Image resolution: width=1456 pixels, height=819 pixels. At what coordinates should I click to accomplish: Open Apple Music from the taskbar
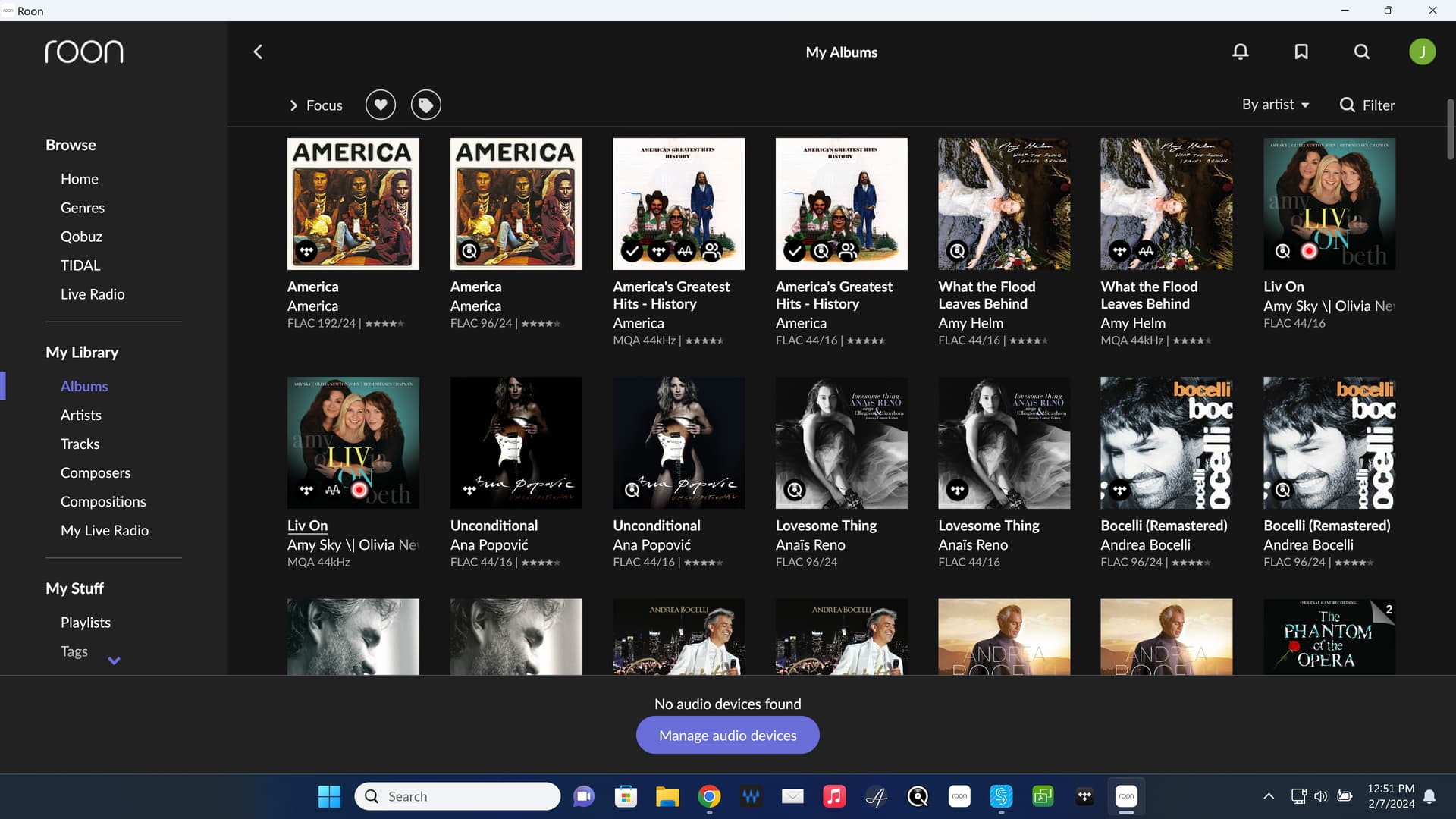click(834, 796)
